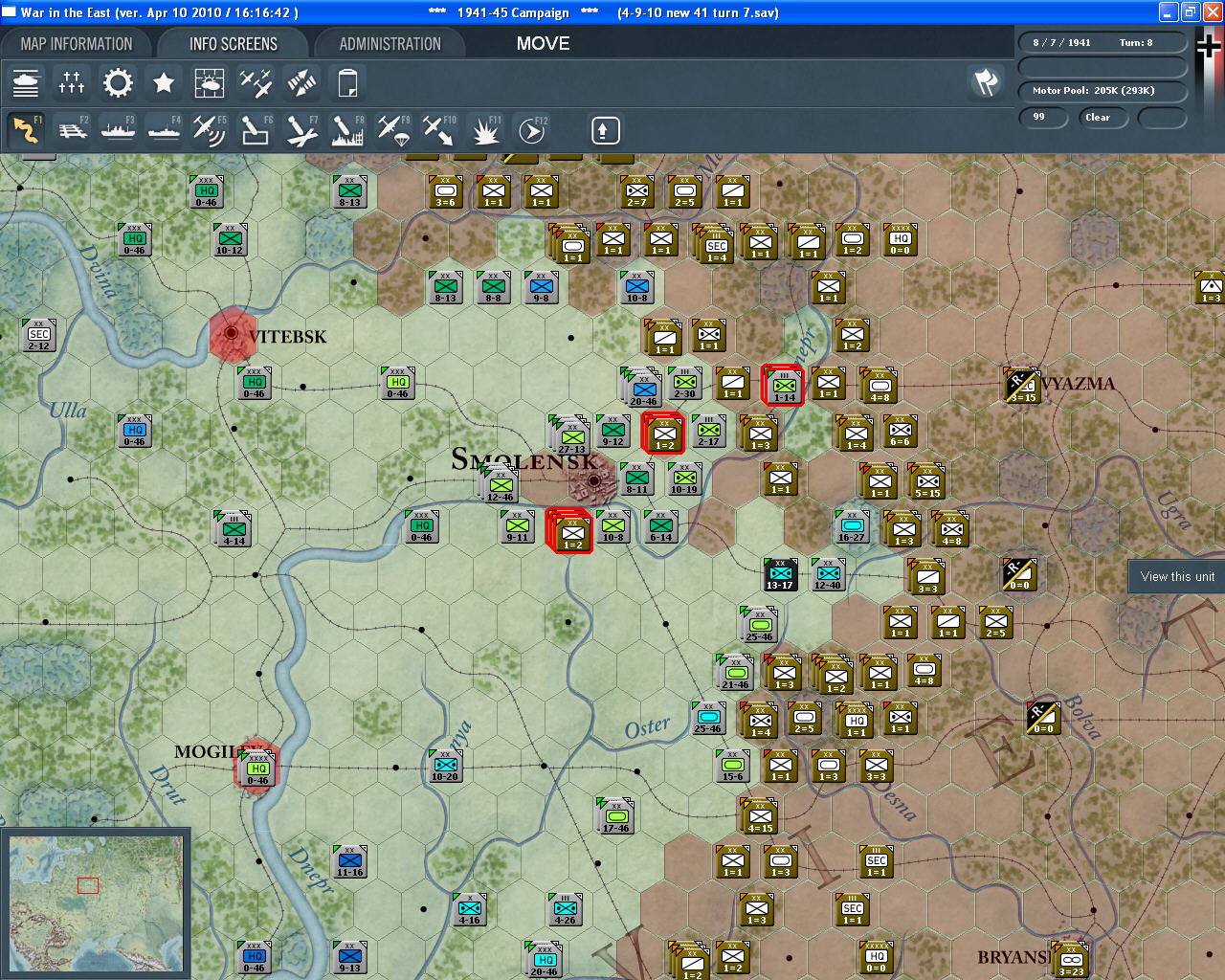
Task: Switch to ADMINISTRATION tab
Action: 390,44
